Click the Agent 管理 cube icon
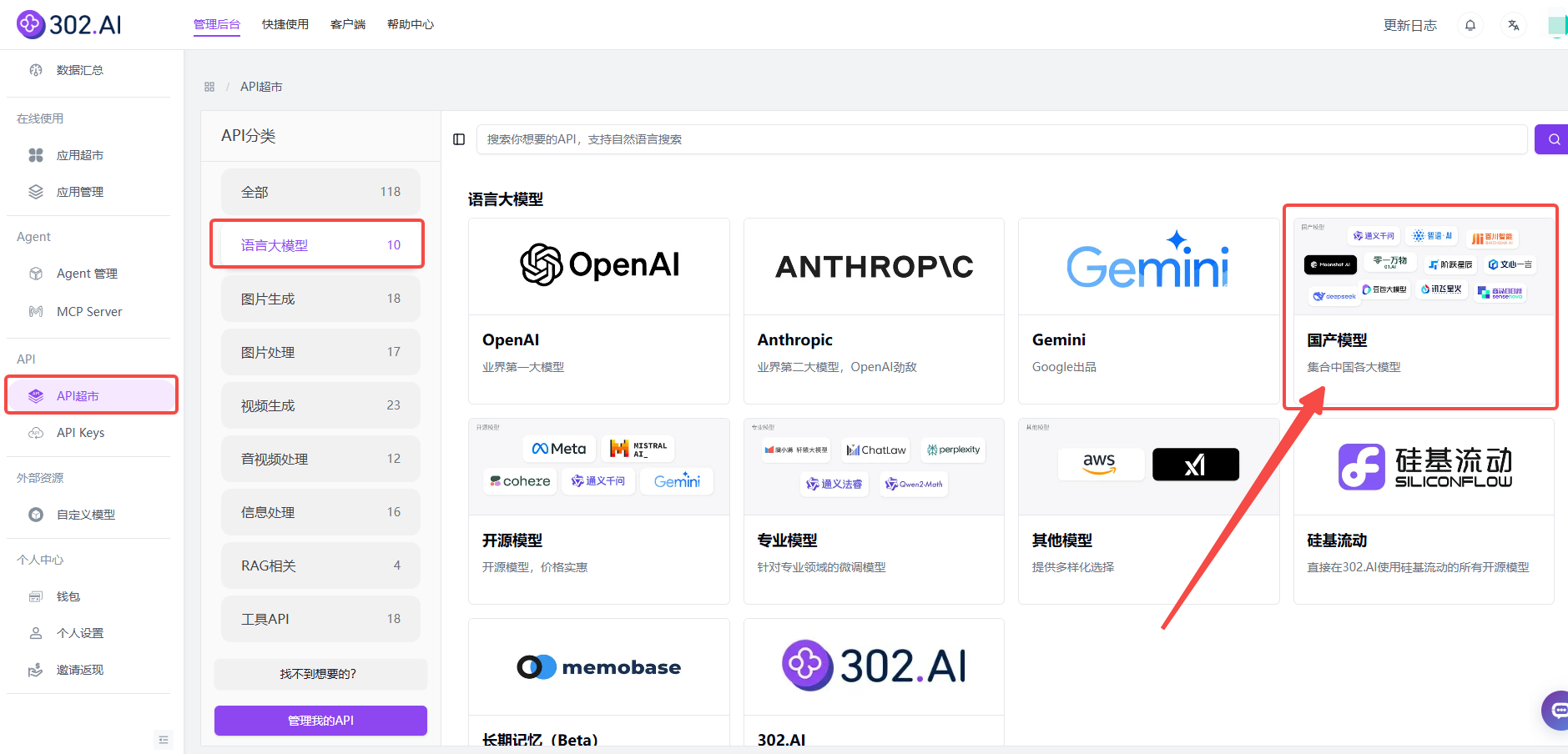 [x=36, y=274]
